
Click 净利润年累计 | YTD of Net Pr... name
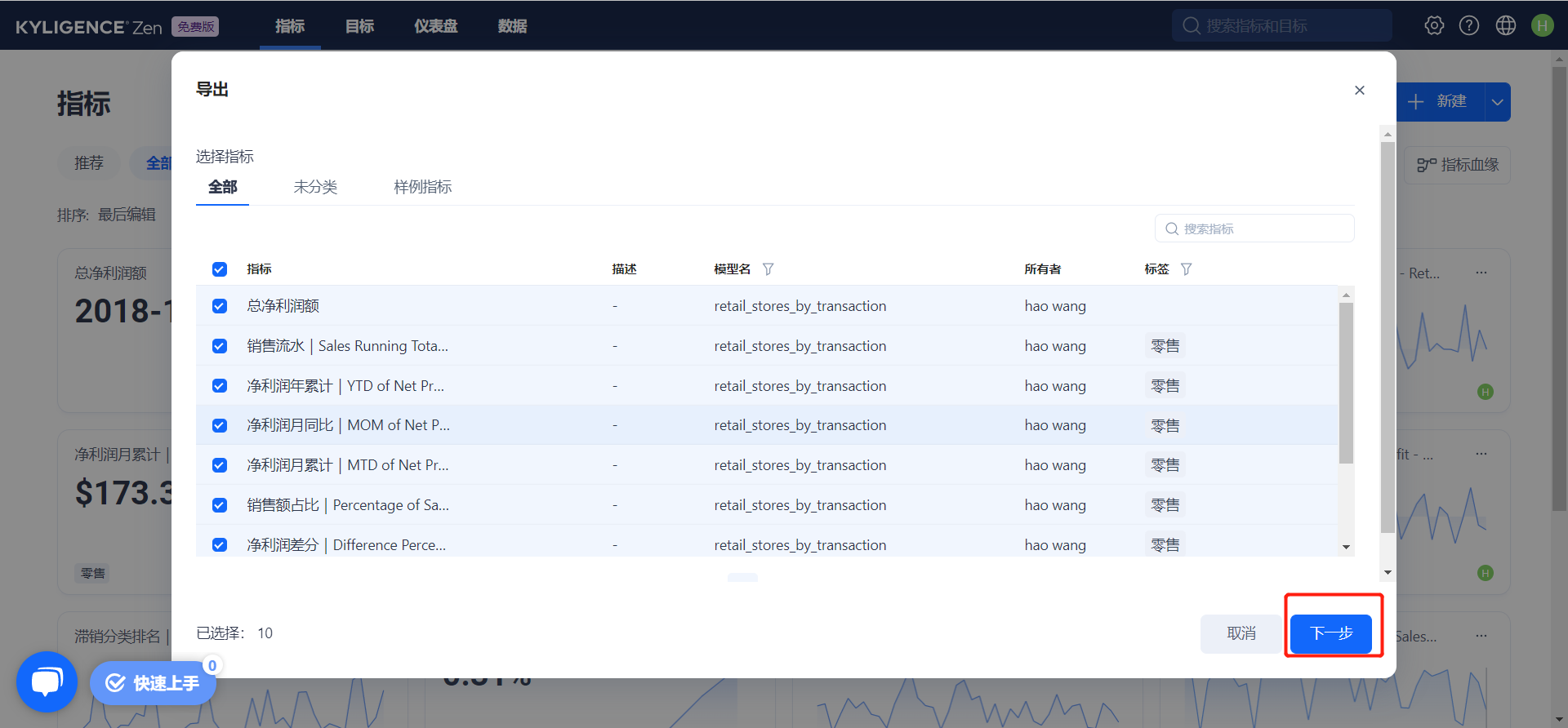tap(345, 386)
